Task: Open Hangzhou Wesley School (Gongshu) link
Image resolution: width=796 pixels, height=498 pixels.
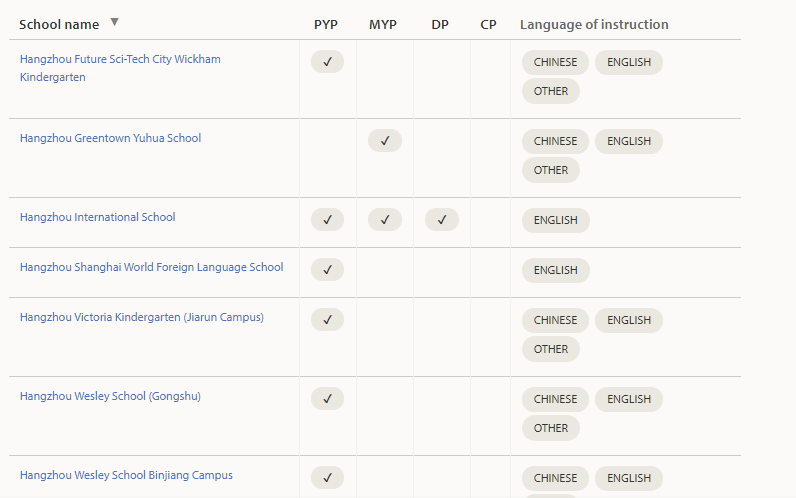Action: coord(110,396)
